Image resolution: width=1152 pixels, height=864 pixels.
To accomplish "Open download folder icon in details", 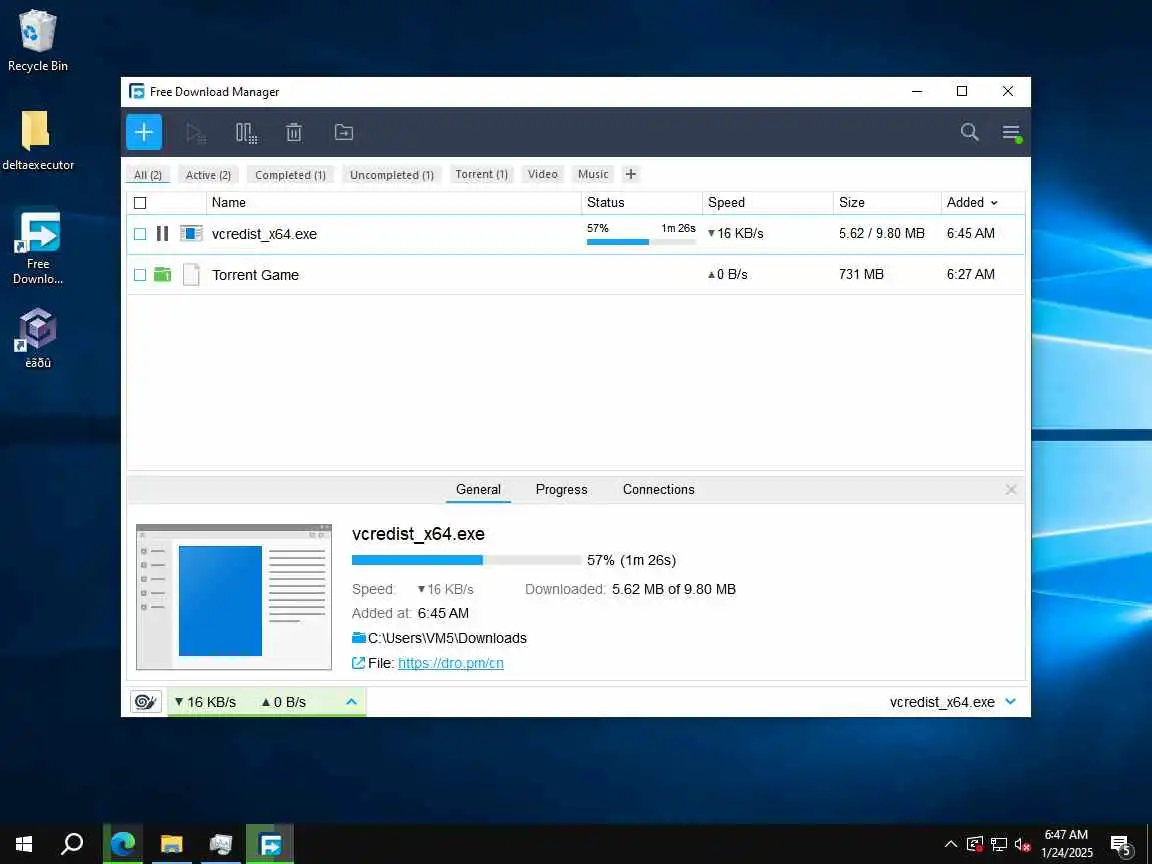I will (x=359, y=638).
